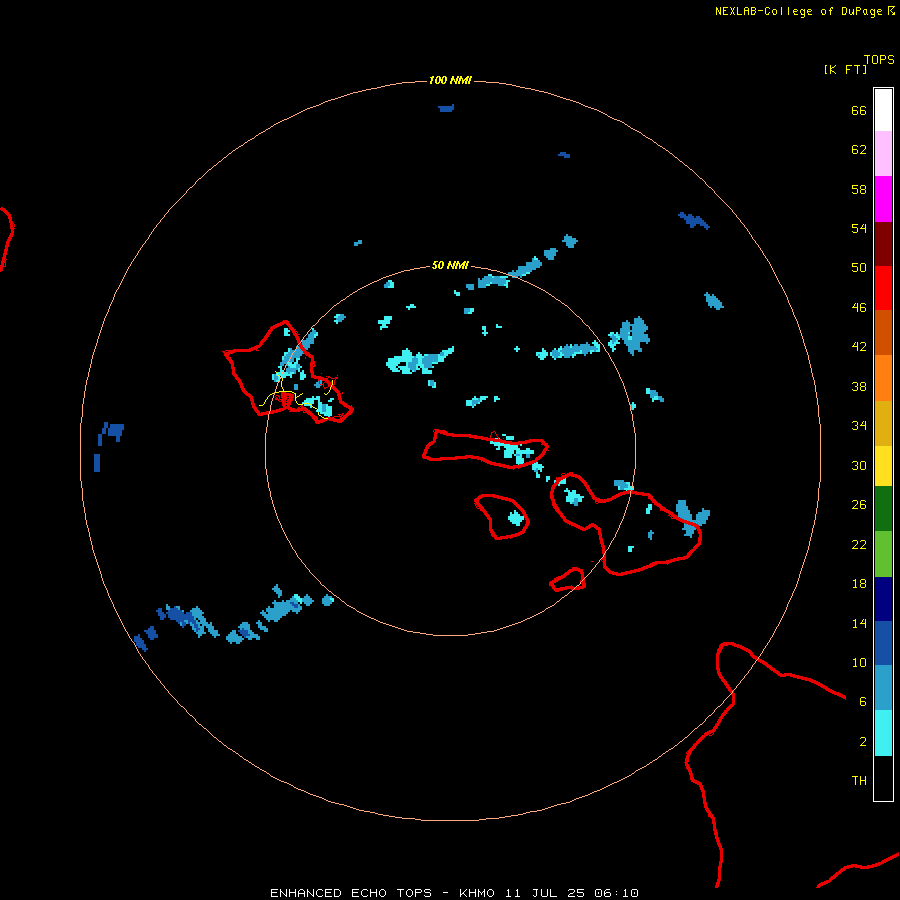Viewport: 900px width, 900px height.
Task: Click the gold 38 kft color swatch
Action: [883, 422]
